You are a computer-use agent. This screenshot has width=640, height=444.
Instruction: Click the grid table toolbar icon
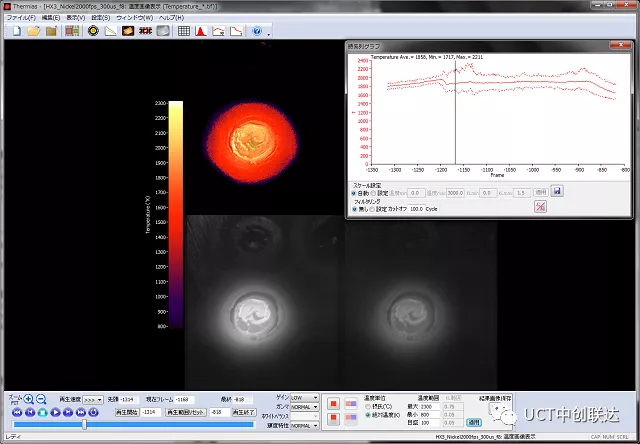click(x=183, y=31)
